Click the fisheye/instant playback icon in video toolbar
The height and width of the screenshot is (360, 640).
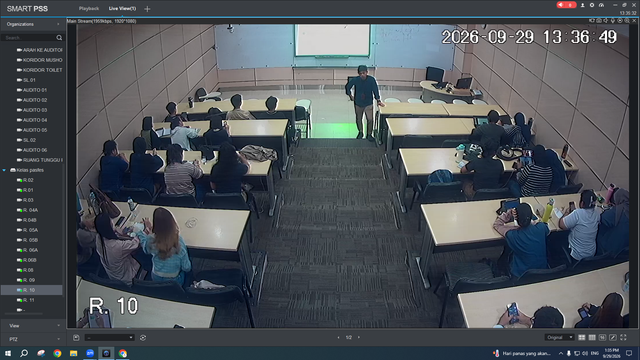(620, 20)
